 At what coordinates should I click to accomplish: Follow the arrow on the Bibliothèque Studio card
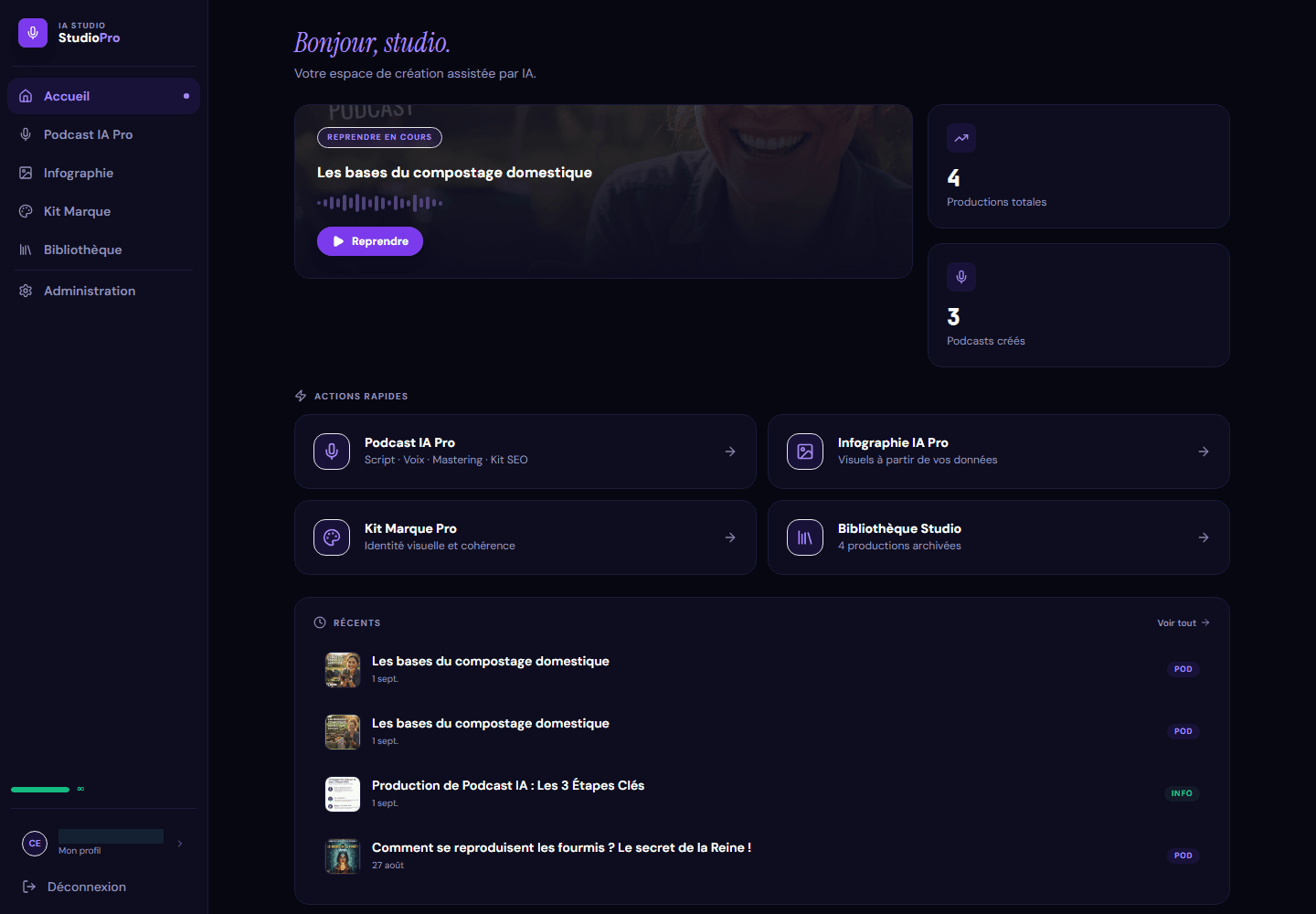pyautogui.click(x=1204, y=537)
